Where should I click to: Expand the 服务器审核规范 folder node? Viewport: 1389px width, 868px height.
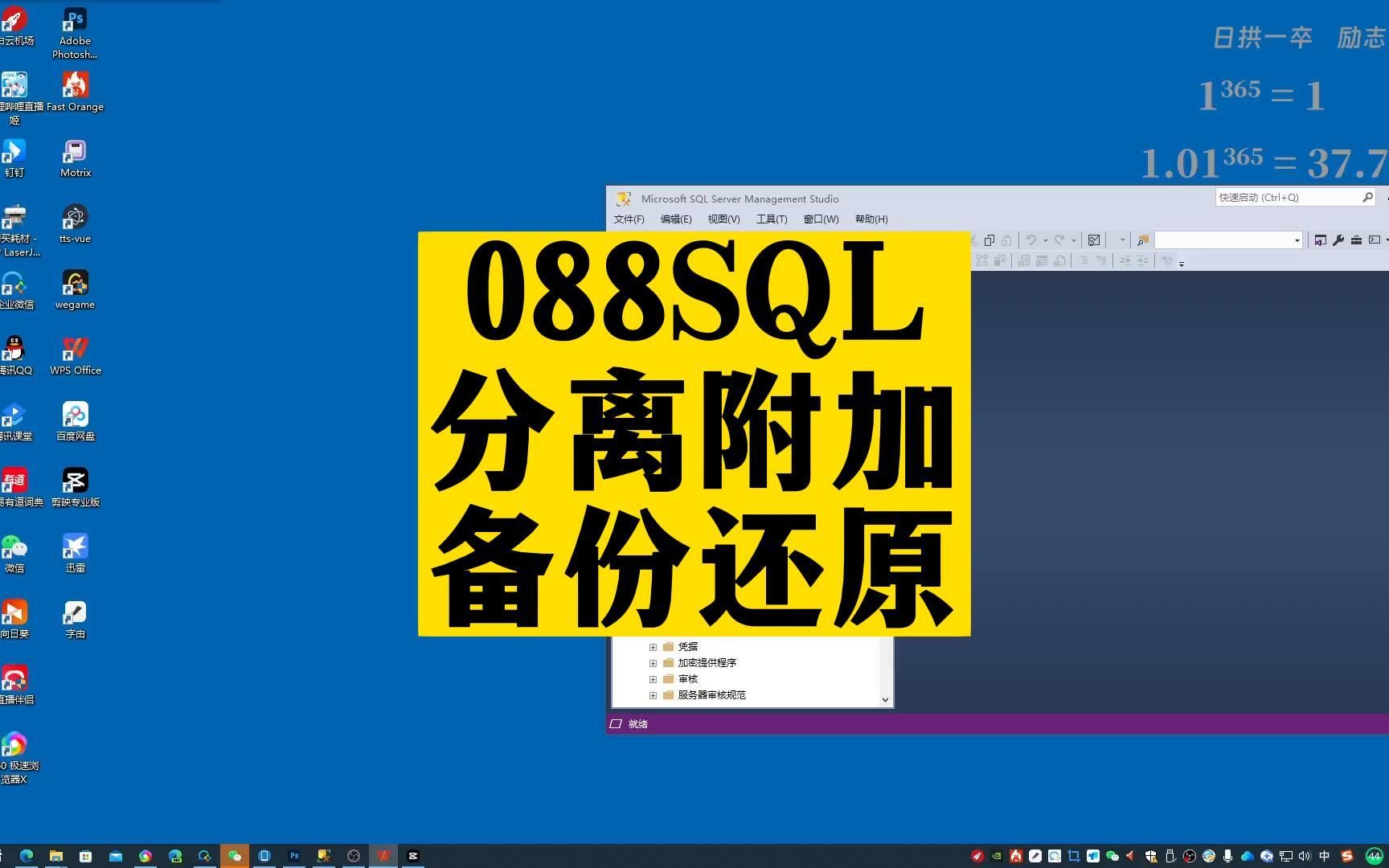pyautogui.click(x=653, y=695)
